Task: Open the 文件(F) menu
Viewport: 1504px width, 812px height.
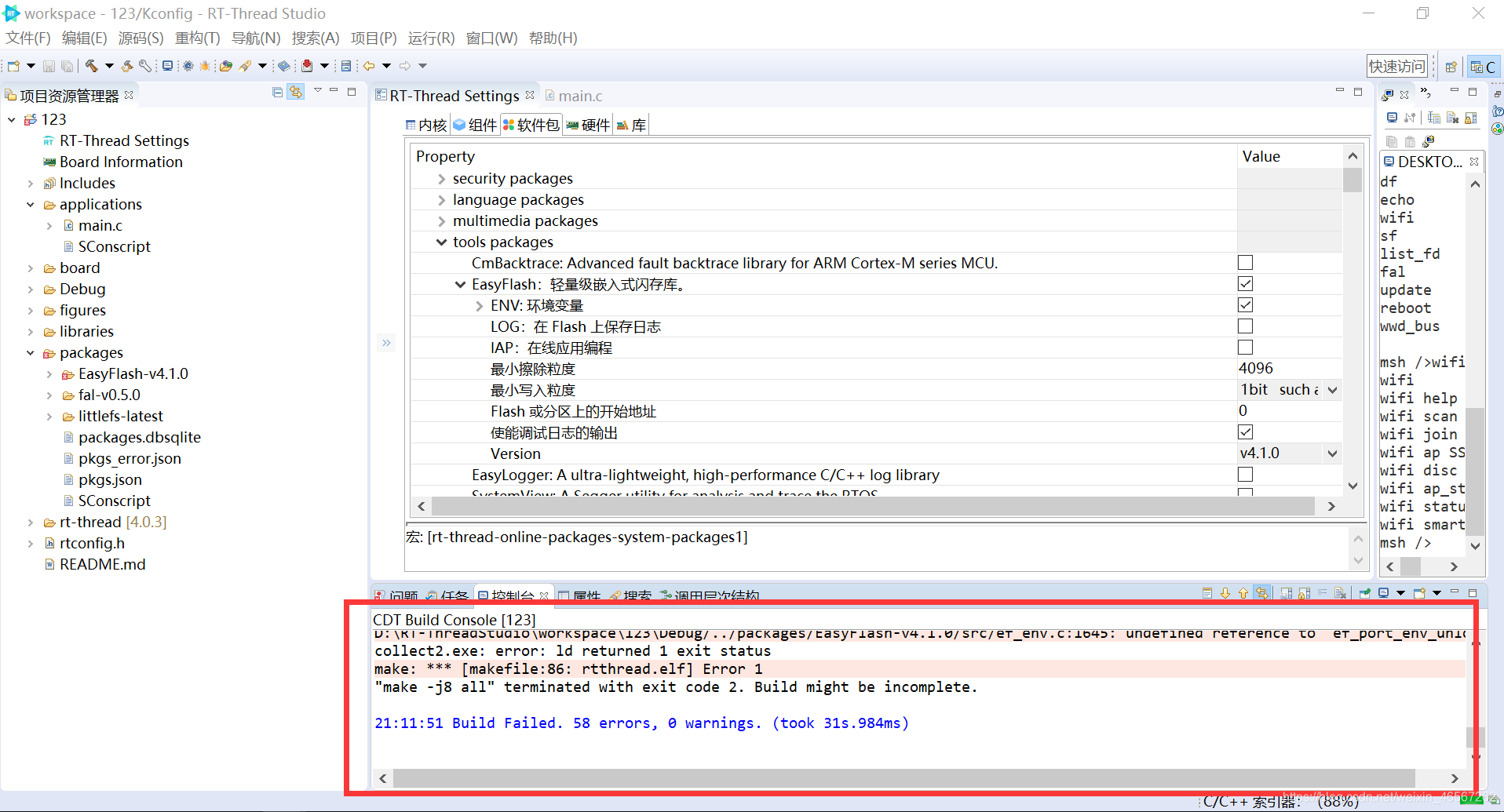Action: 28,38
